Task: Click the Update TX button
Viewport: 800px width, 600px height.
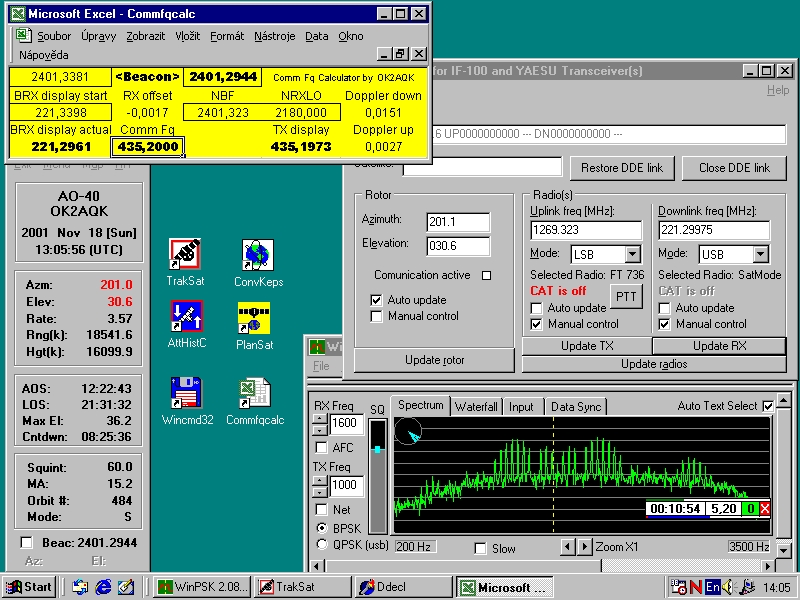Action: 587,346
